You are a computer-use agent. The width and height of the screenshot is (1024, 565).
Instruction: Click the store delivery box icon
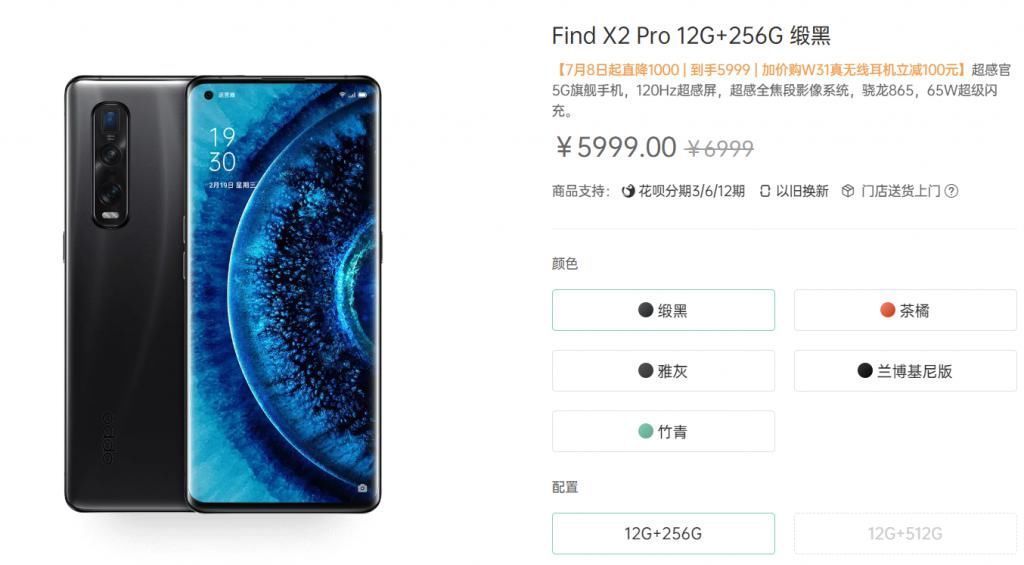coord(848,191)
